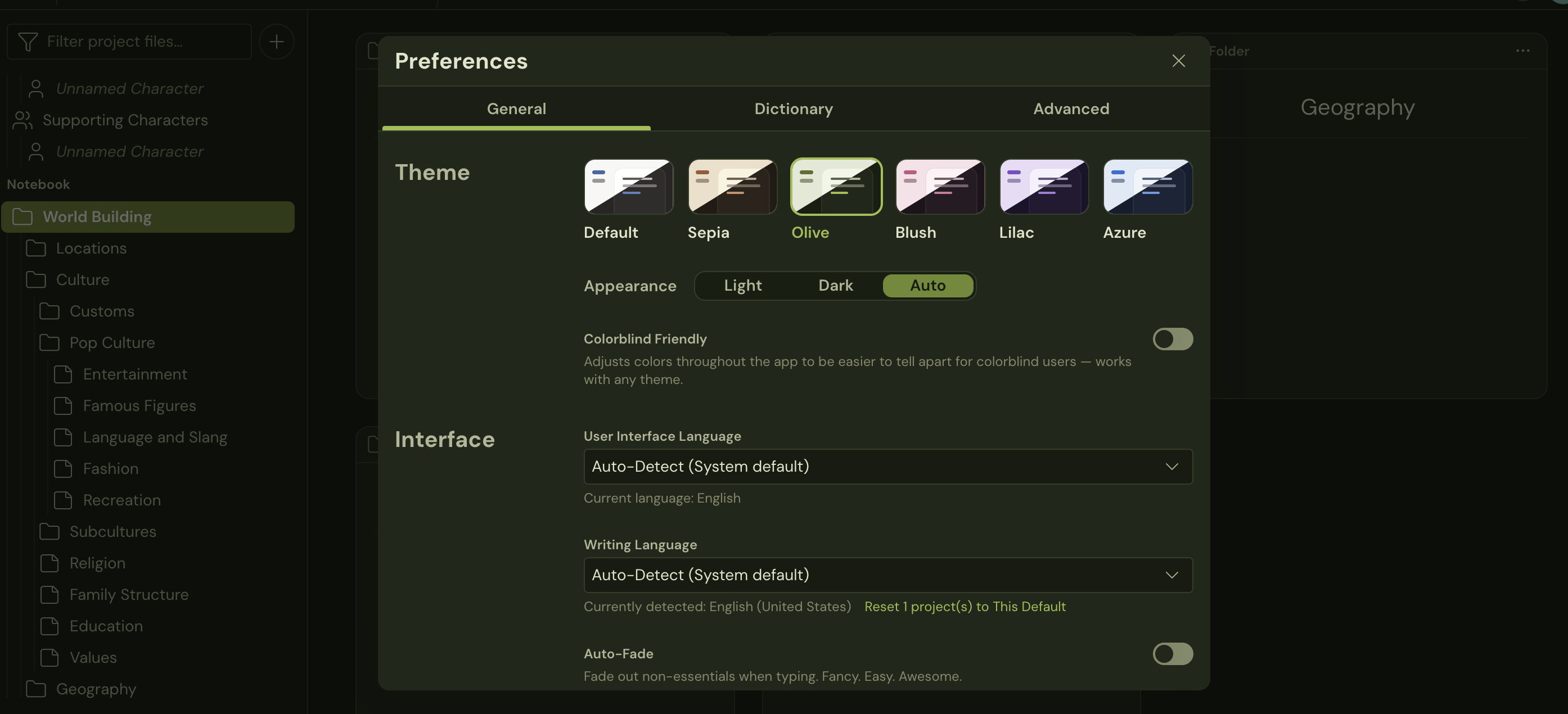Image resolution: width=1568 pixels, height=714 pixels.
Task: Open User Interface Language dropdown
Action: coord(887,466)
